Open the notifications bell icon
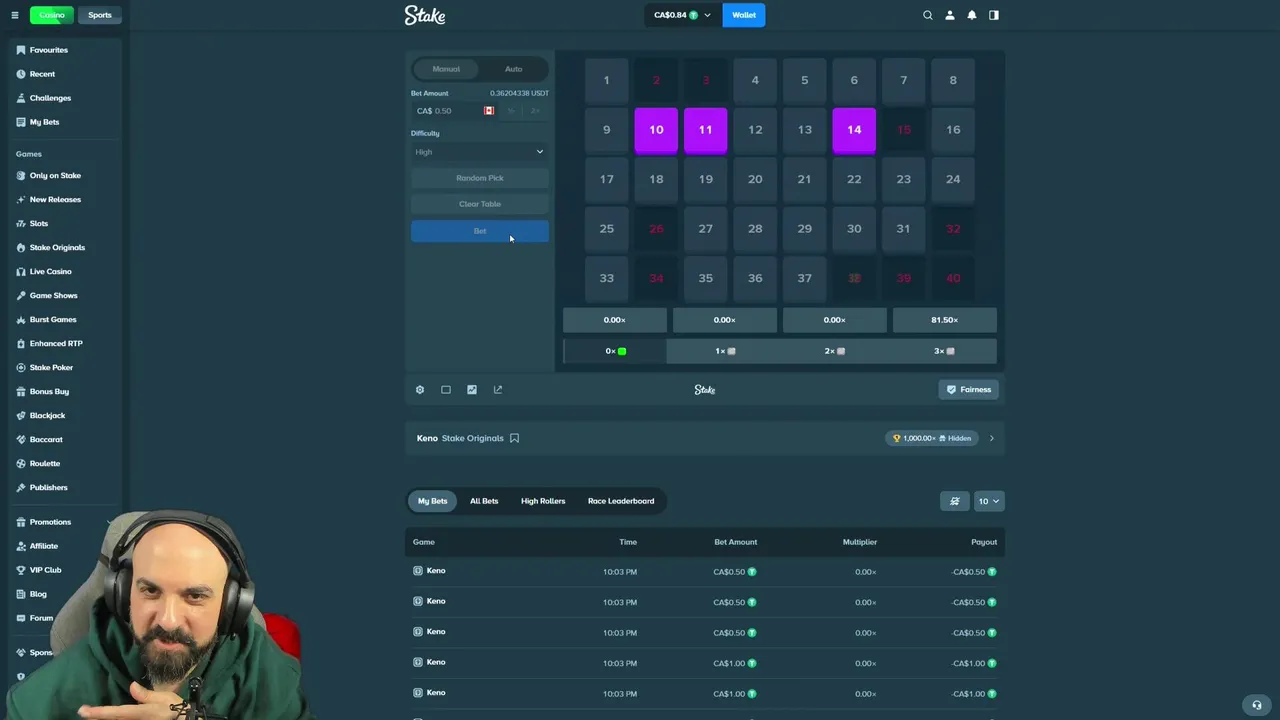Image resolution: width=1280 pixels, height=720 pixels. (972, 15)
